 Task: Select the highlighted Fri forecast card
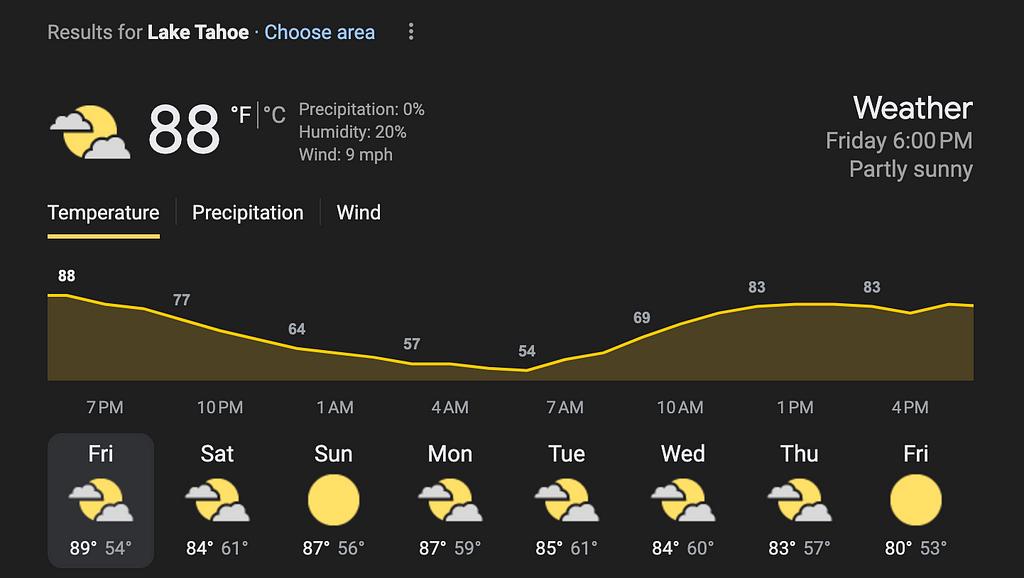(101, 500)
